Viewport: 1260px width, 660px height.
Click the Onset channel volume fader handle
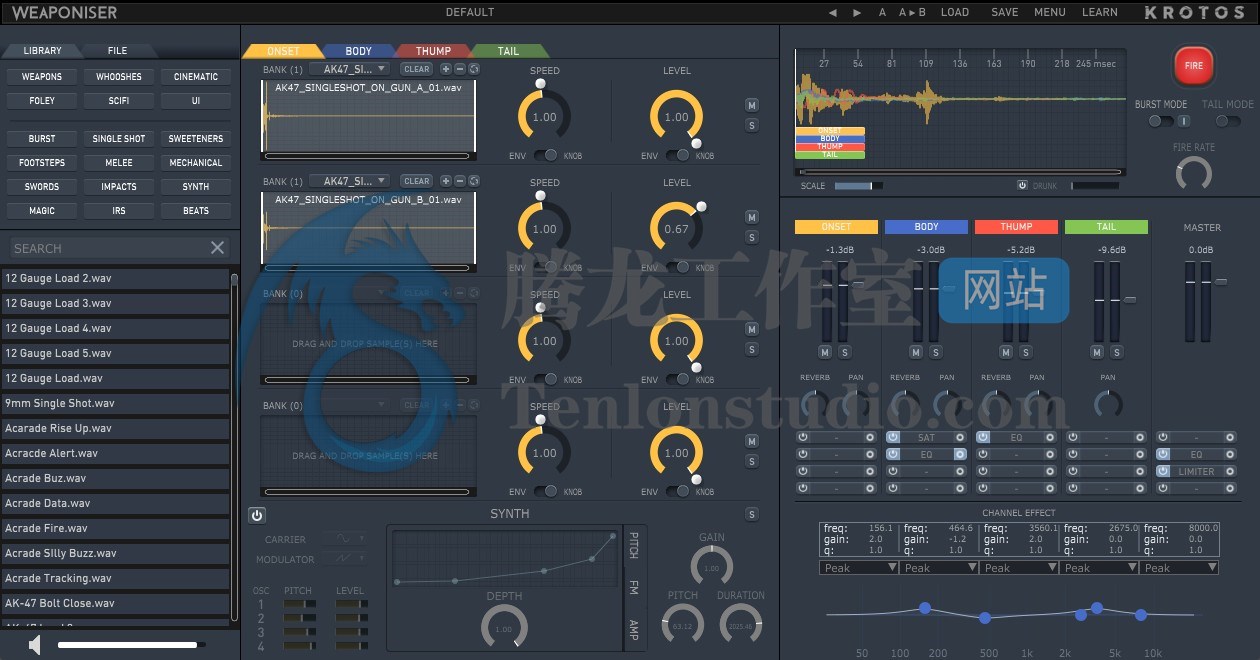860,284
